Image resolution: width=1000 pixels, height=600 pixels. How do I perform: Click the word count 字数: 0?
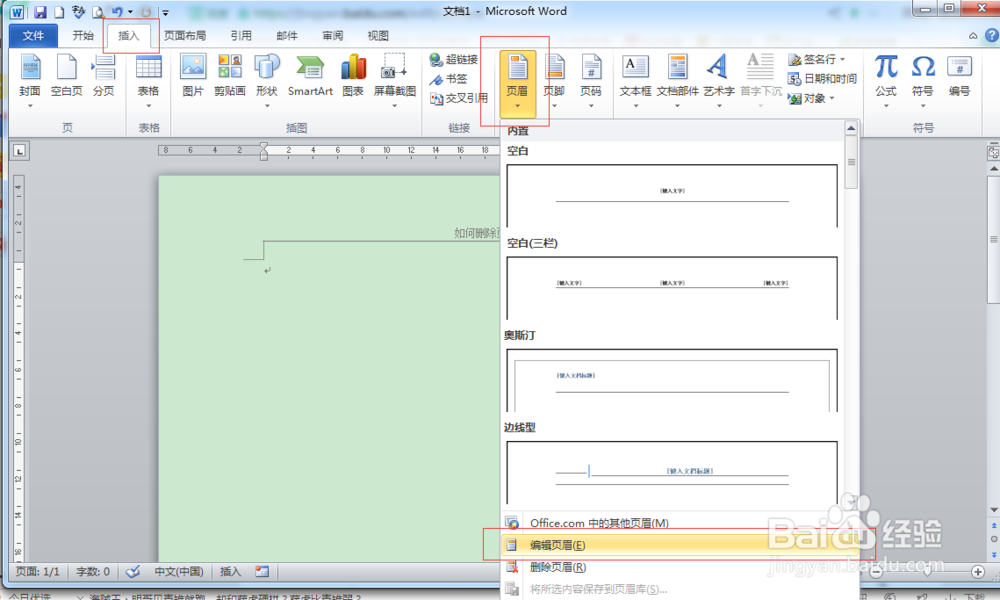(x=93, y=572)
